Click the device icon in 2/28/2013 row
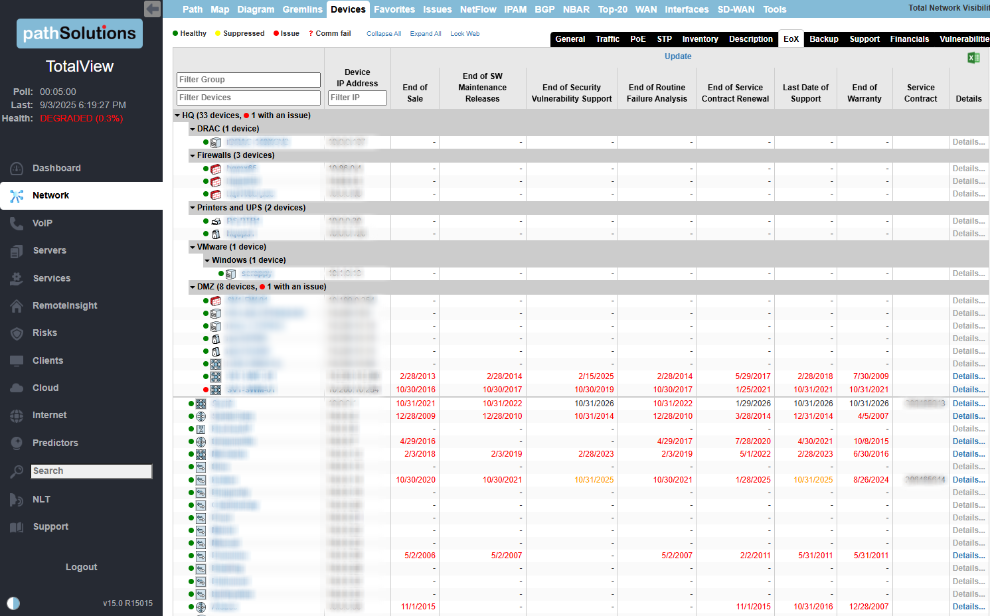Viewport: 990px width, 616px height. [215, 377]
